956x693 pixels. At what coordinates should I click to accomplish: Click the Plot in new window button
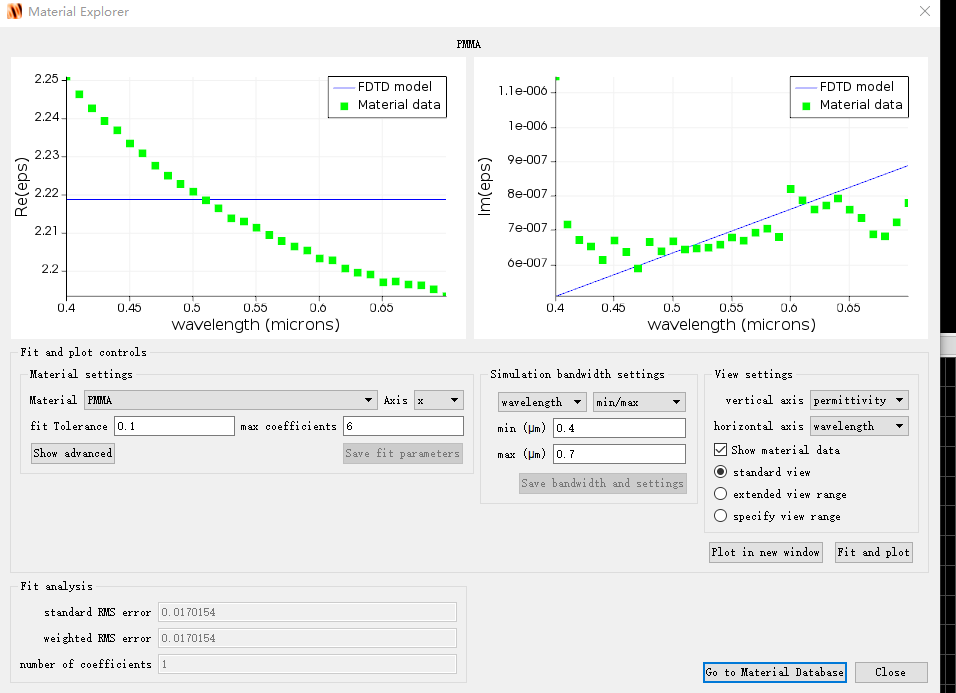pyautogui.click(x=765, y=552)
